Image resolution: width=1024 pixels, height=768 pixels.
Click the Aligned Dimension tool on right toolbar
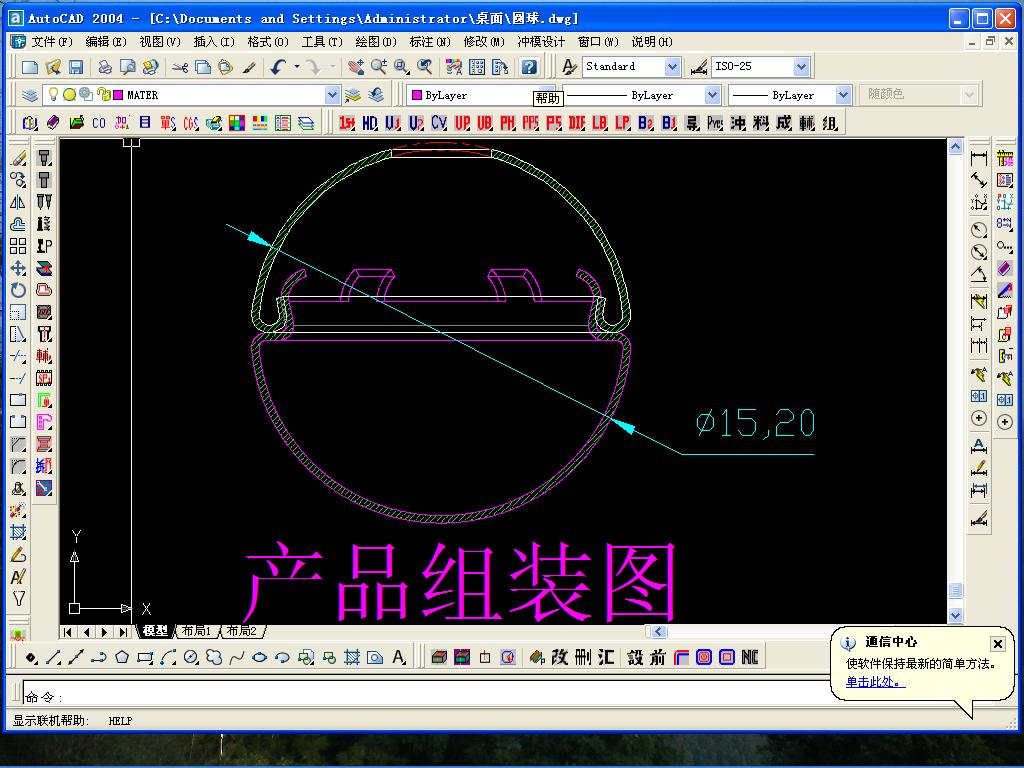coord(978,180)
